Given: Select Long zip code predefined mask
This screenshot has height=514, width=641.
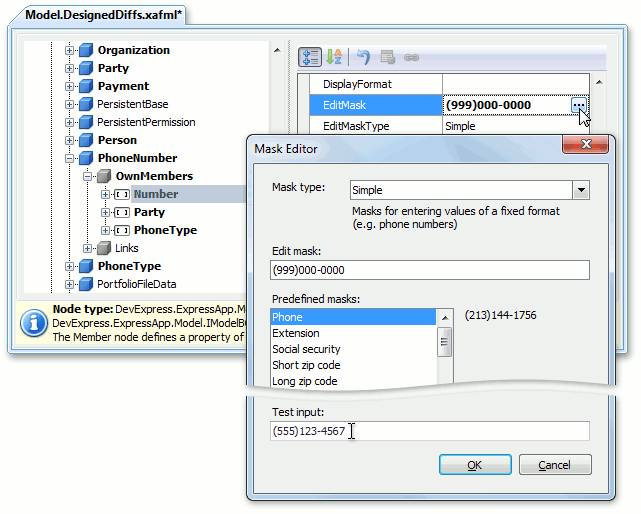Looking at the screenshot, I should point(353,381).
